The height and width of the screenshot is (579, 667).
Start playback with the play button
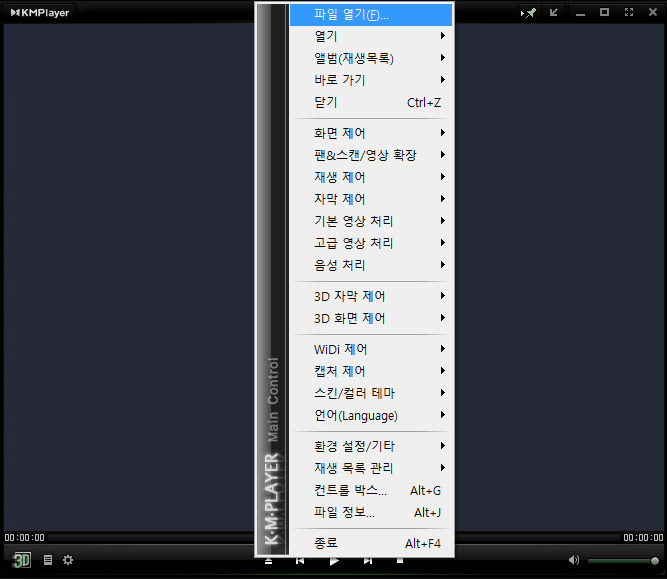coord(334,561)
